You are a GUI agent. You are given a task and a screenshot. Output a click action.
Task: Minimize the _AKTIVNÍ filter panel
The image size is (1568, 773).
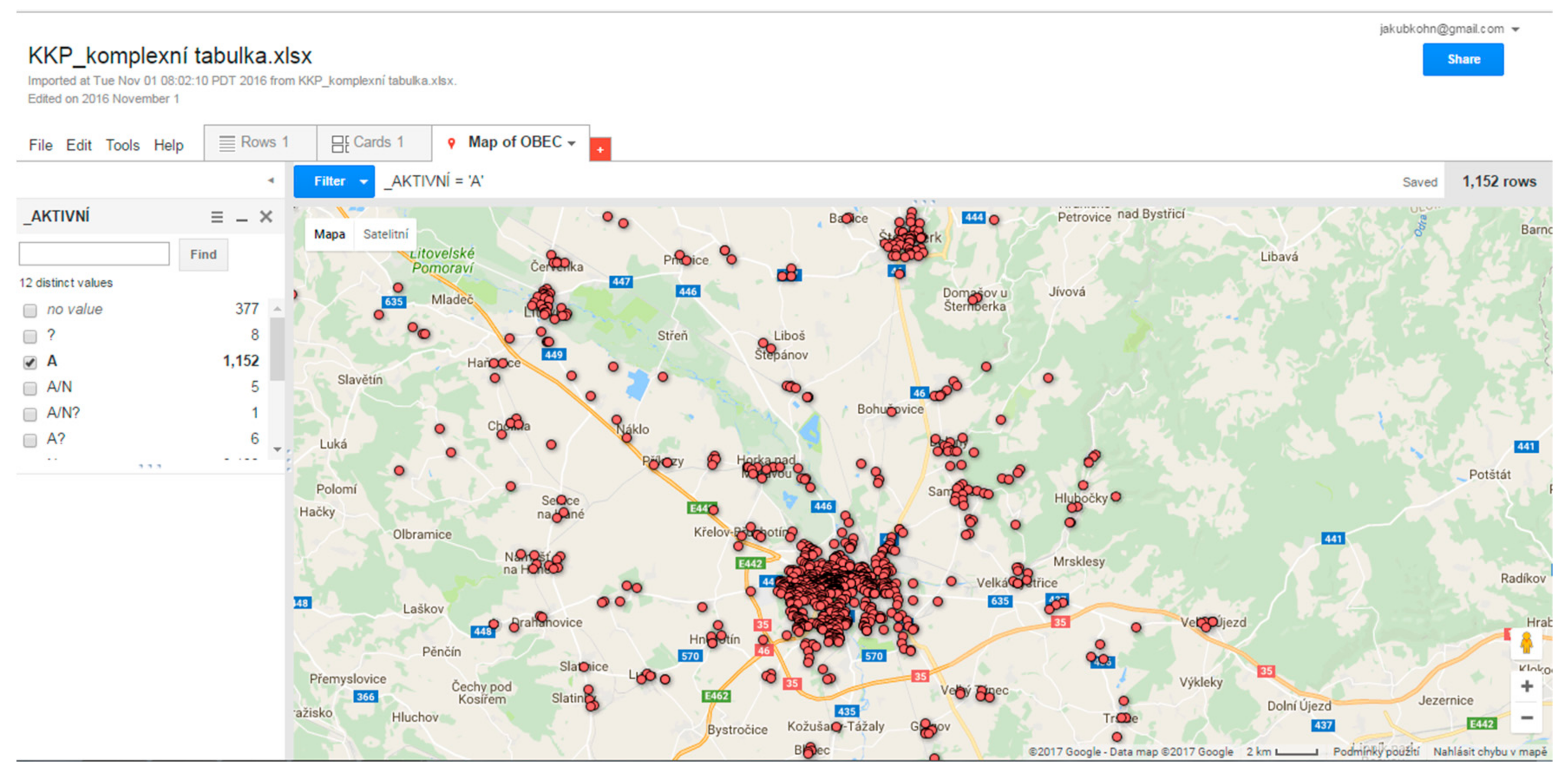click(242, 217)
